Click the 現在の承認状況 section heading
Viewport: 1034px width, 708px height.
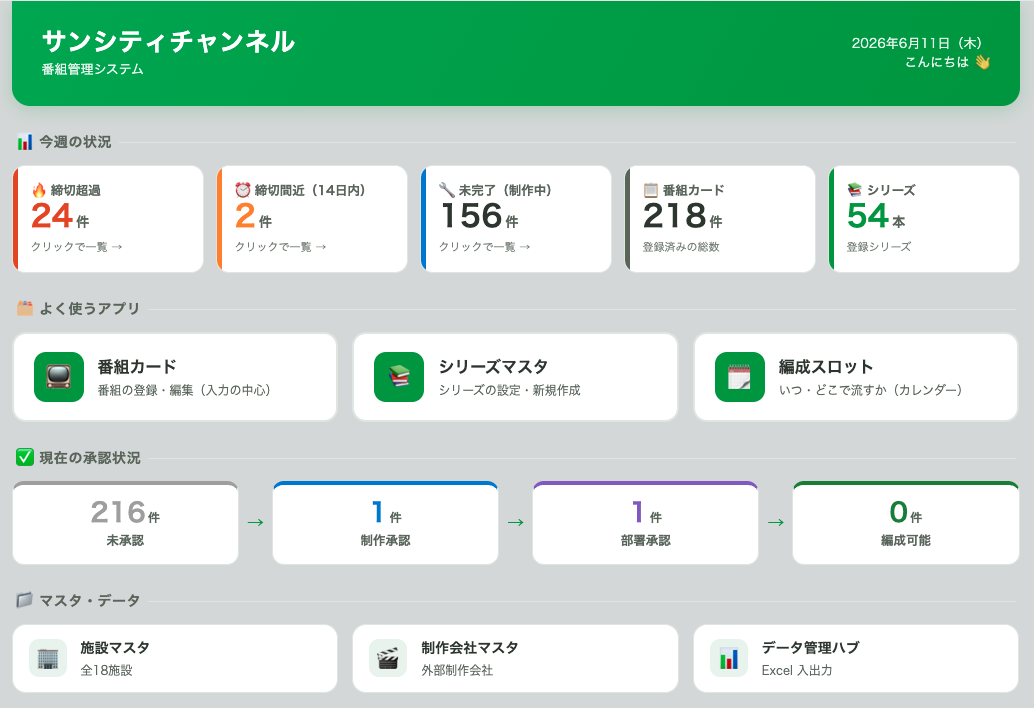click(x=90, y=457)
